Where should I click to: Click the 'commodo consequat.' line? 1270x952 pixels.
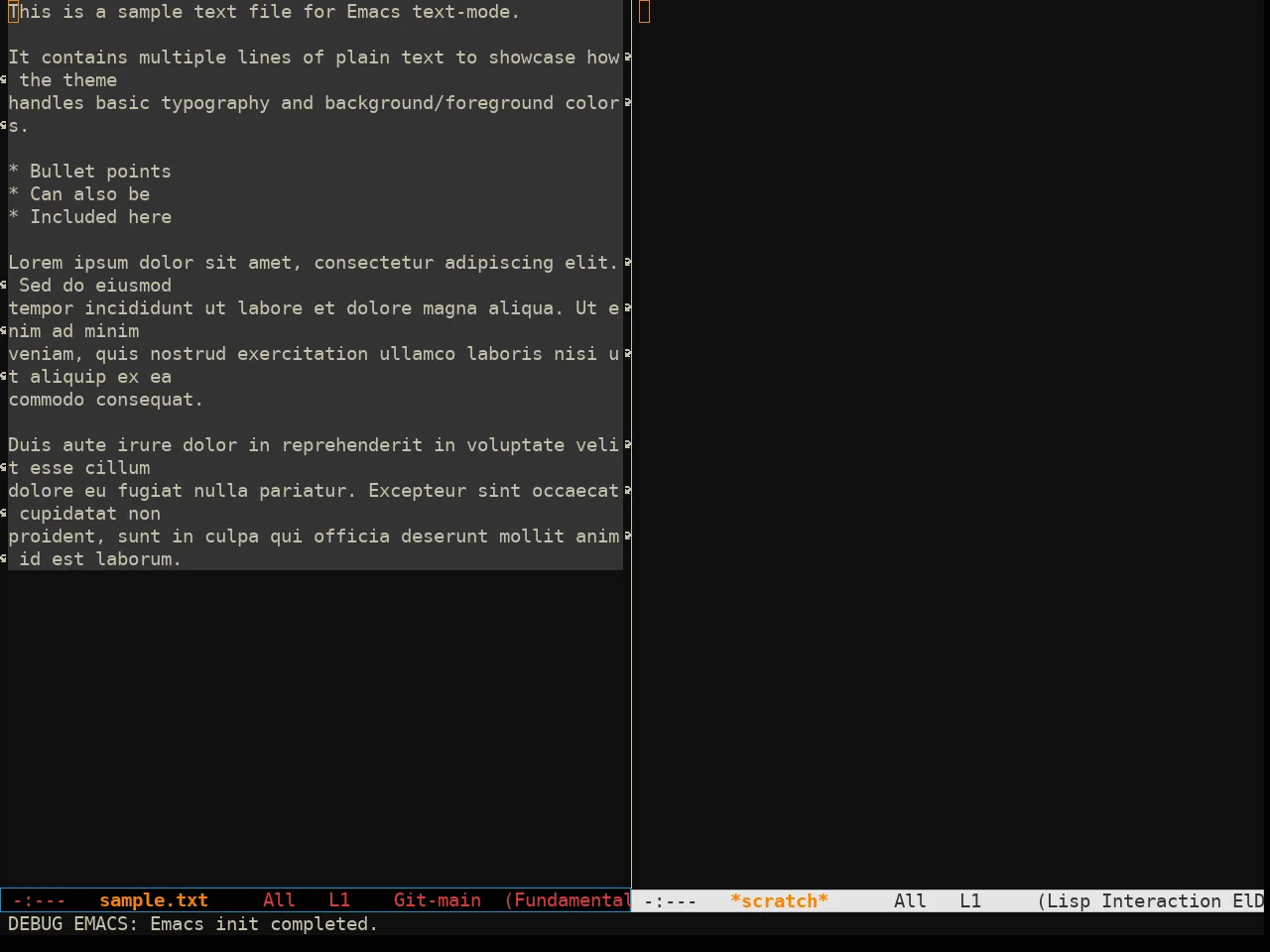pyautogui.click(x=105, y=400)
